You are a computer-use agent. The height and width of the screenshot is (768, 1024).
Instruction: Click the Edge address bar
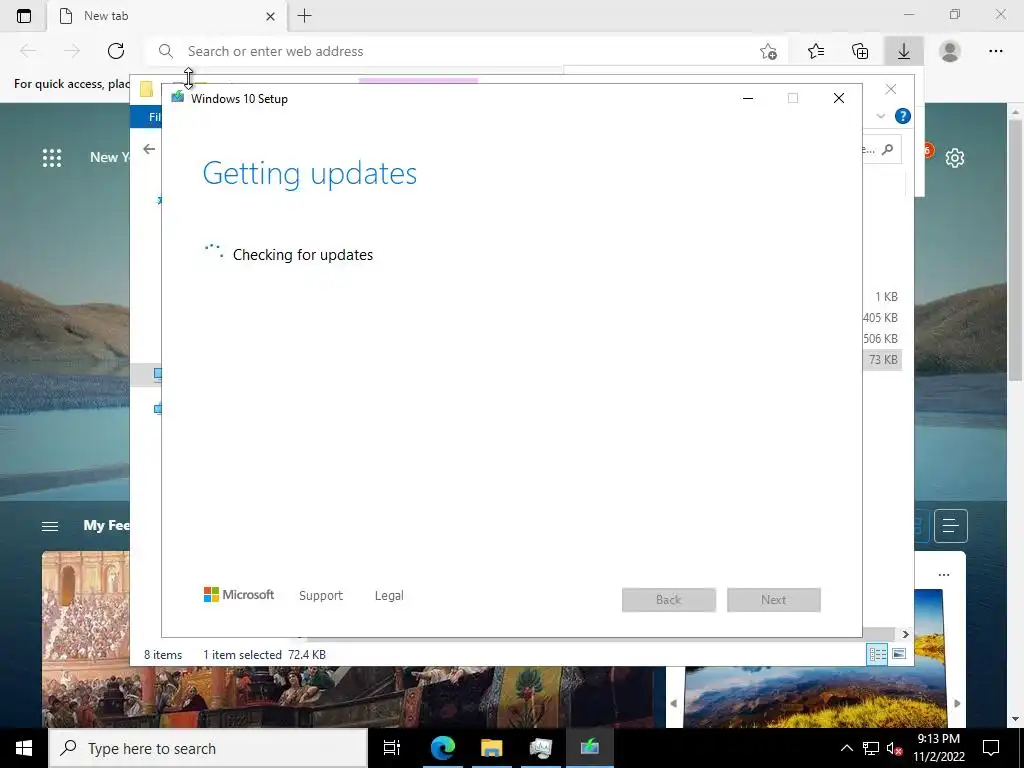(x=464, y=51)
